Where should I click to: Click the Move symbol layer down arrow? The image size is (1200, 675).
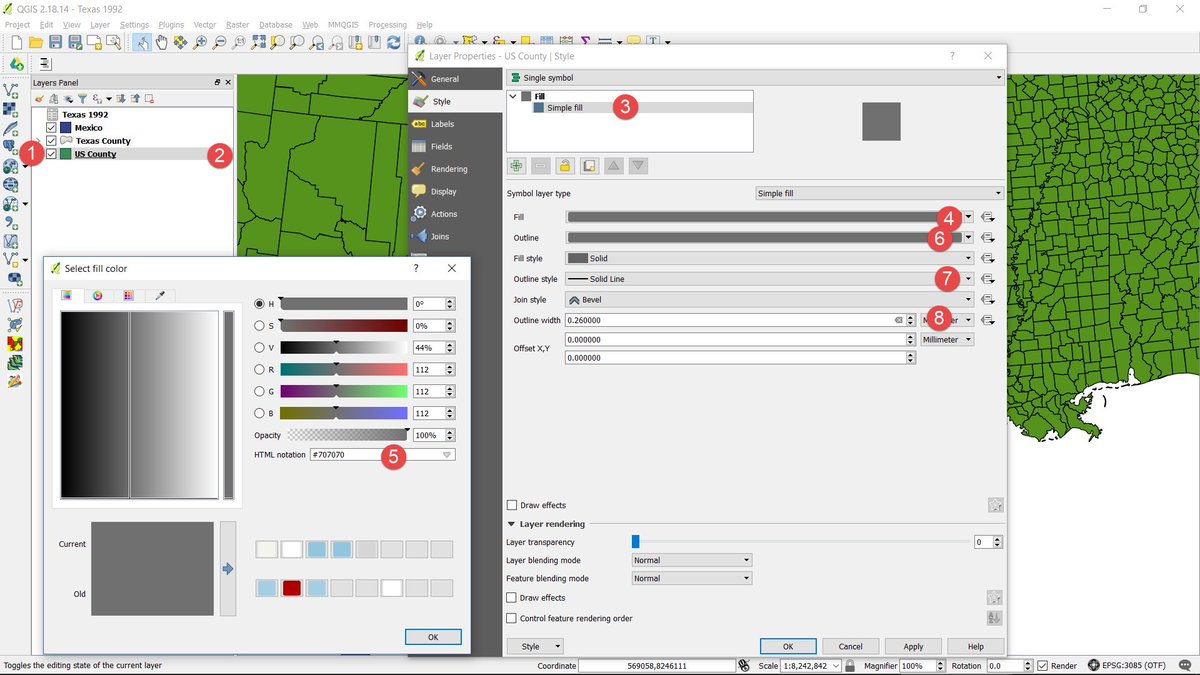[x=638, y=165]
